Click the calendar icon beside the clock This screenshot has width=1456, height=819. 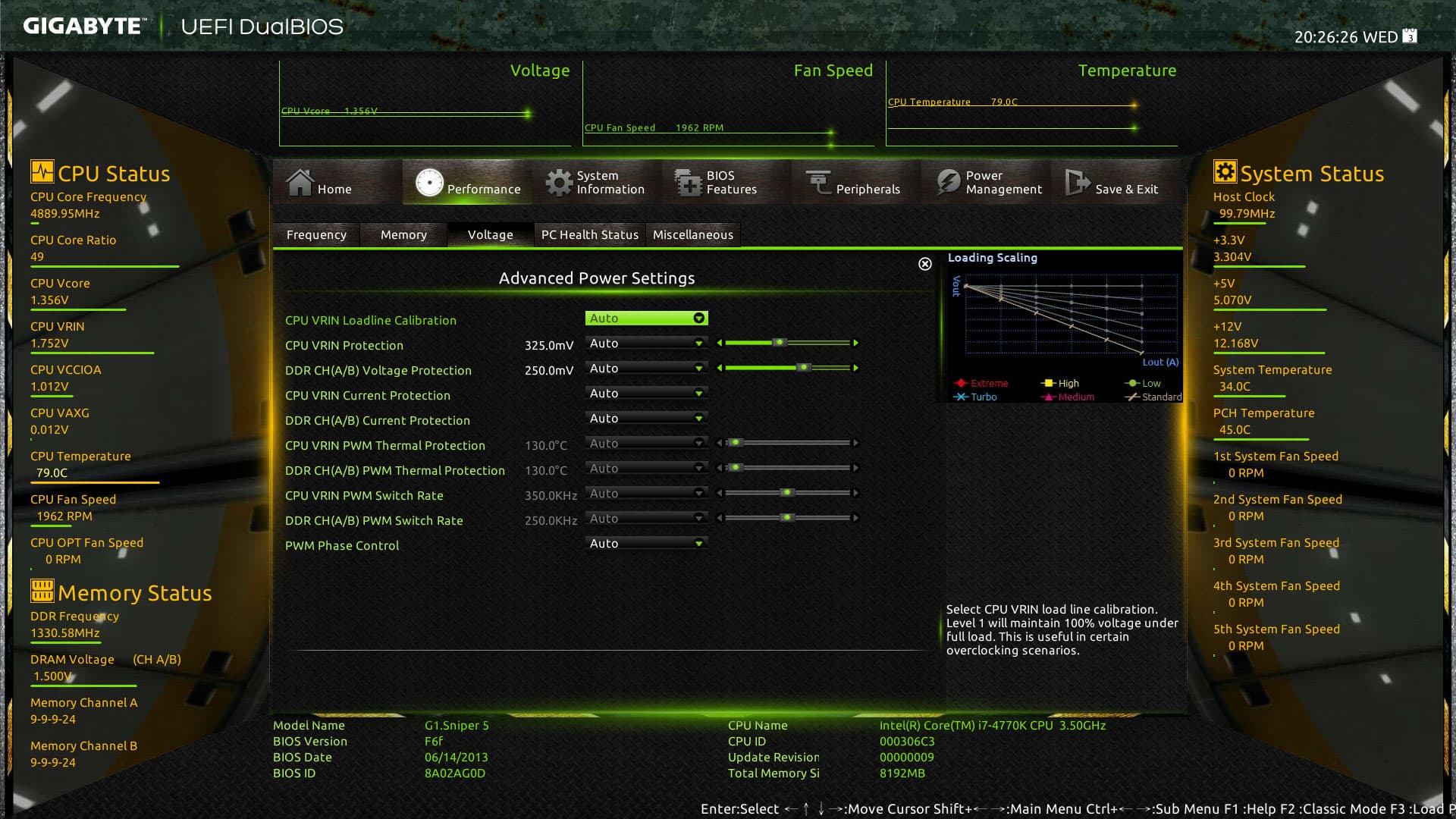1410,36
